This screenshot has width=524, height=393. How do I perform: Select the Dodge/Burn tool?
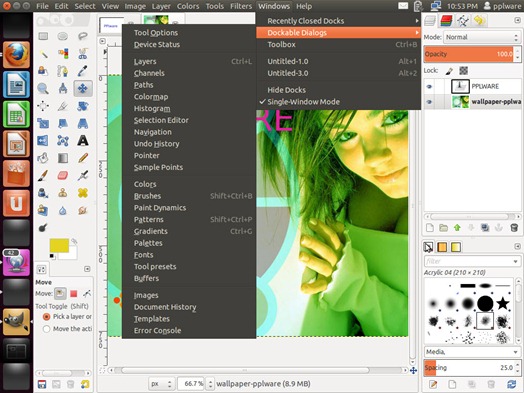tap(43, 228)
